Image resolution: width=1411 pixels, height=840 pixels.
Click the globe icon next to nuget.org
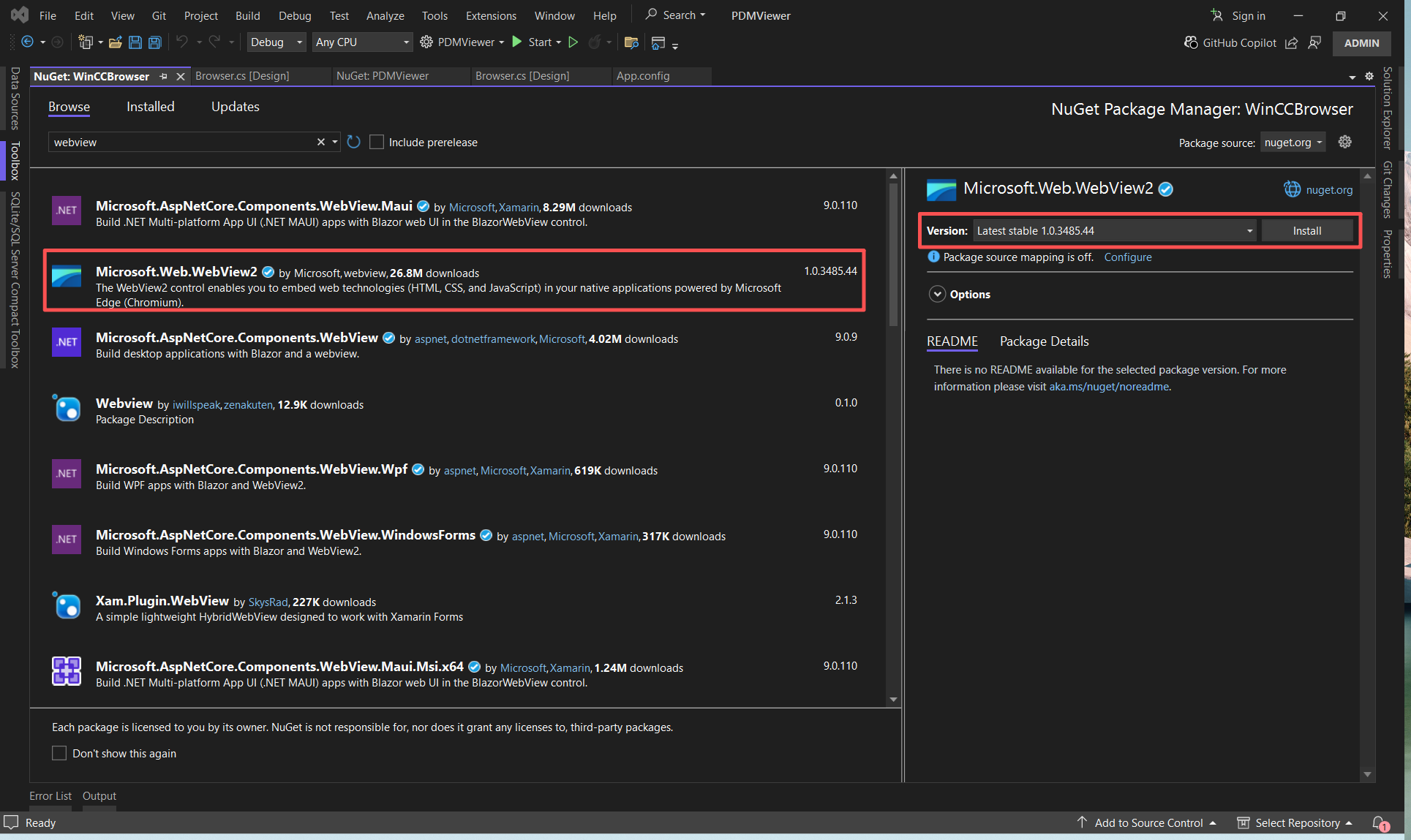coord(1293,189)
